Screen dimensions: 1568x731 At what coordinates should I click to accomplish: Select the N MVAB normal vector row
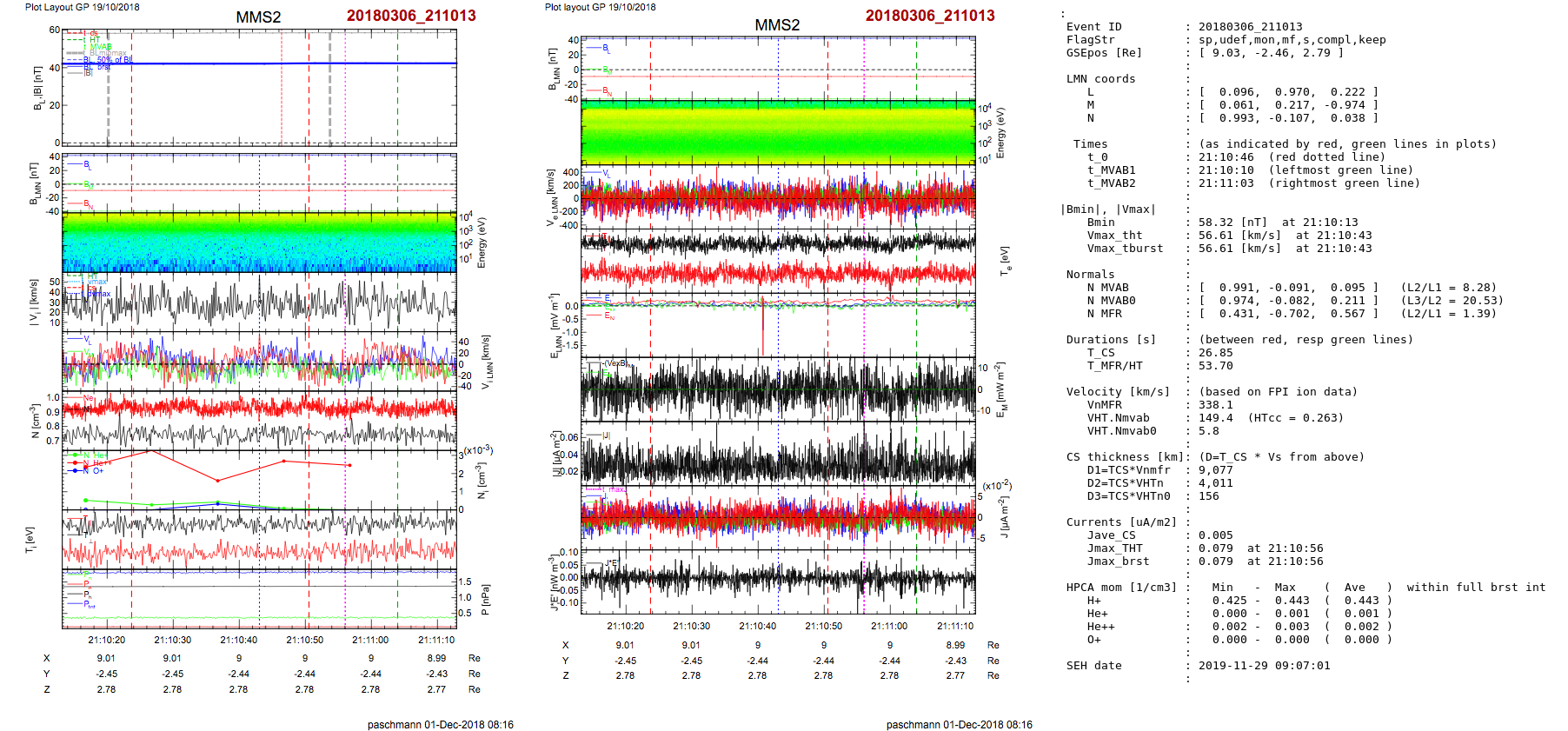pos(1292,288)
